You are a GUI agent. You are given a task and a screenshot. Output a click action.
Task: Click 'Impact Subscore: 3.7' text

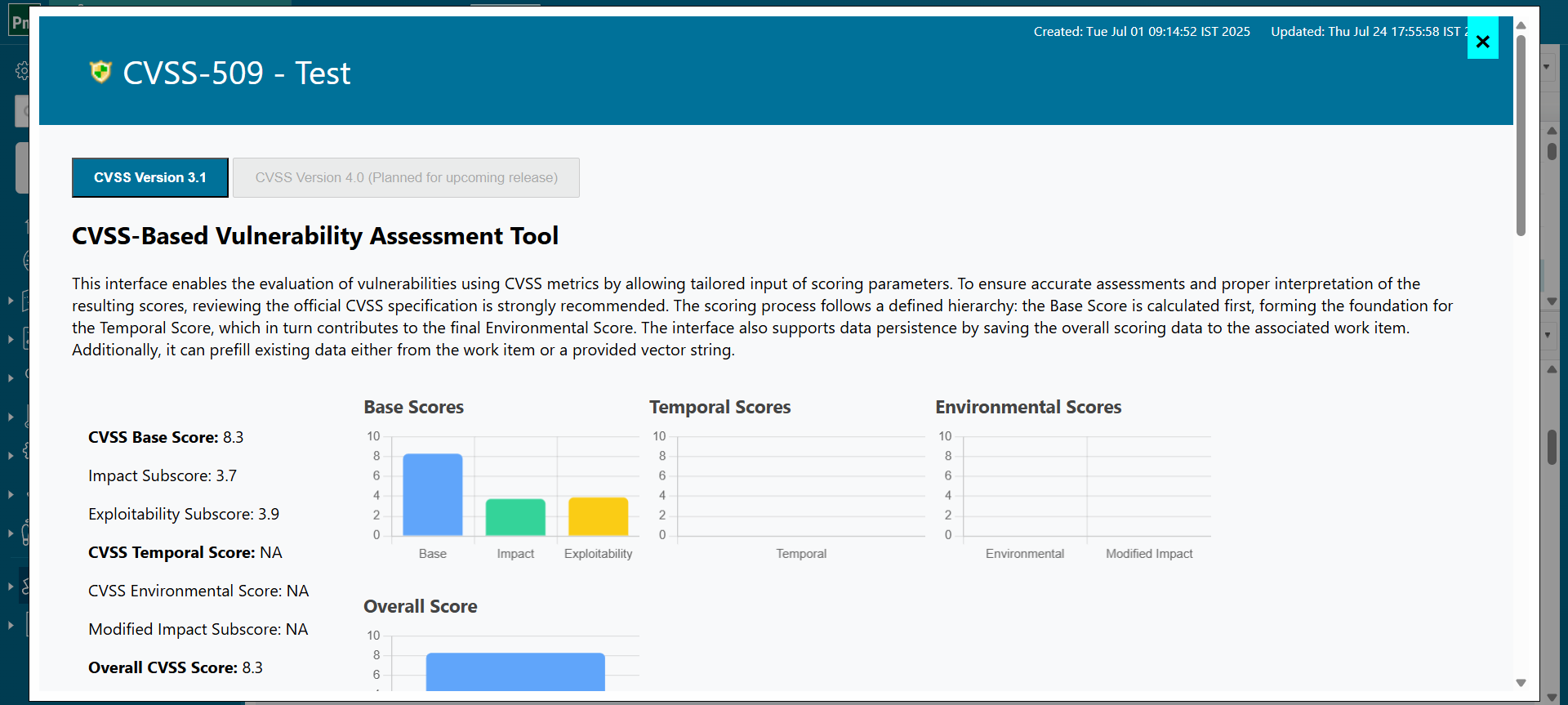(x=163, y=475)
